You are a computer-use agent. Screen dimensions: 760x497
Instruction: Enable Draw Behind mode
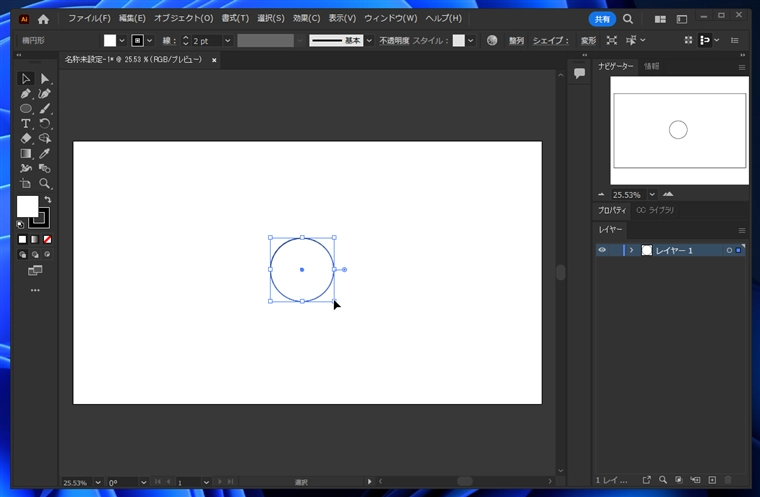(x=35, y=255)
